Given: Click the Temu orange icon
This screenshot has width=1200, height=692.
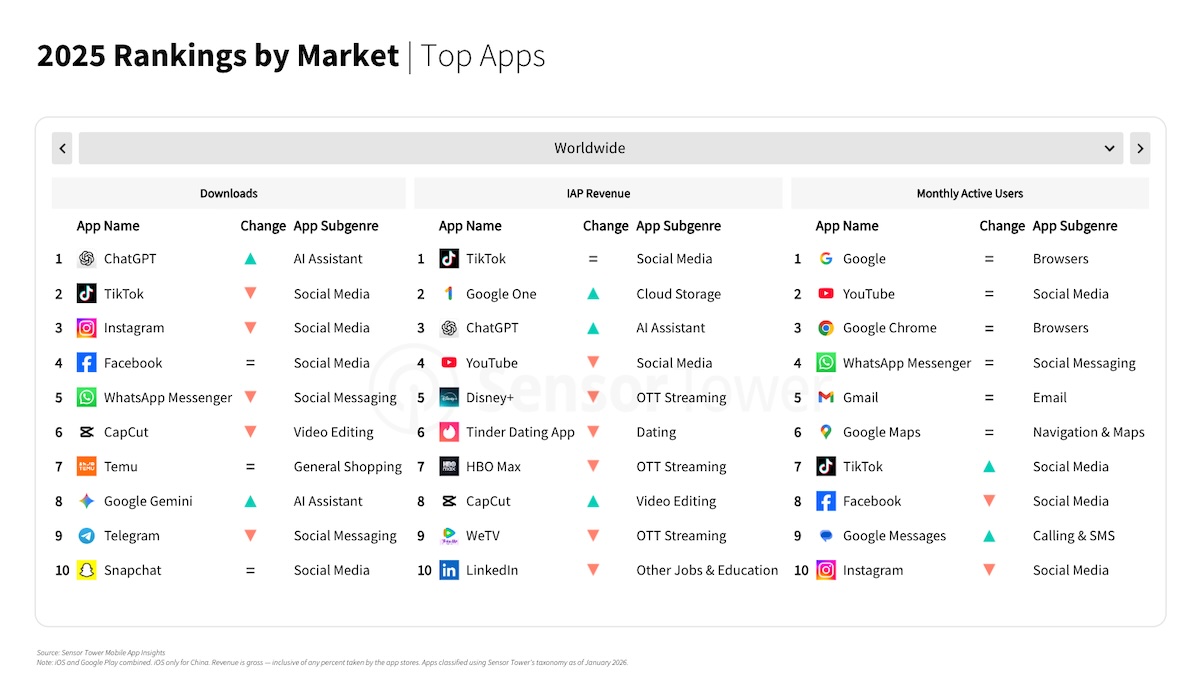Looking at the screenshot, I should pyautogui.click(x=87, y=467).
